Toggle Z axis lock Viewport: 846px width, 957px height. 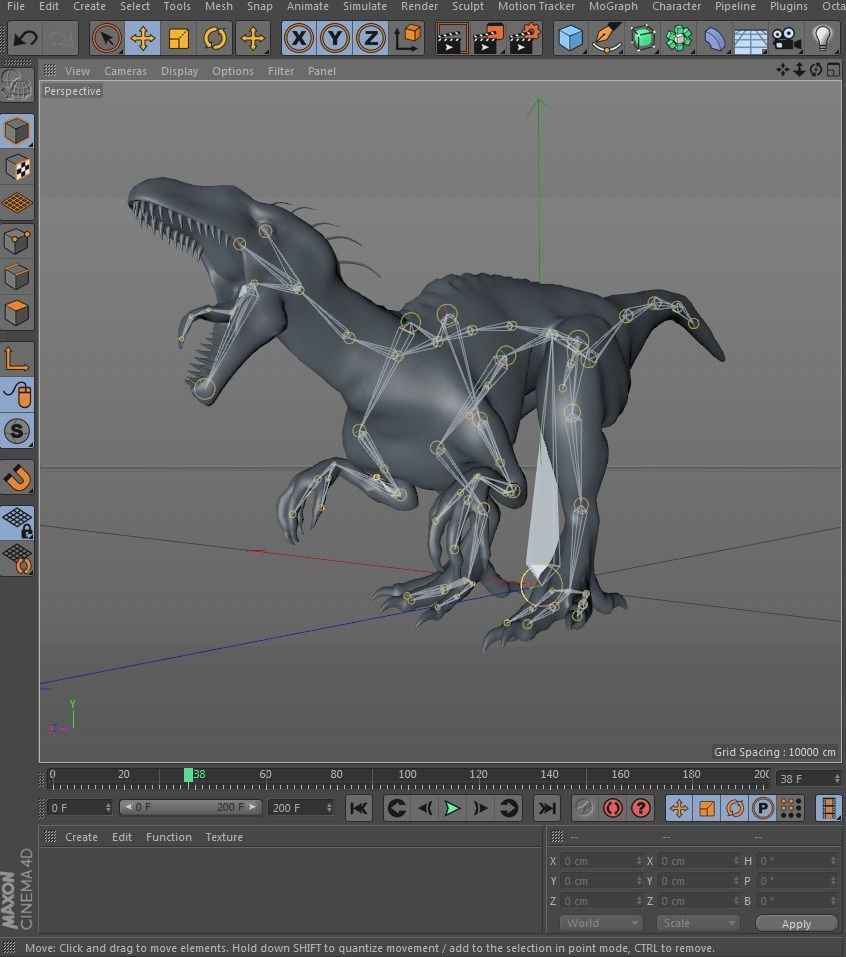371,38
